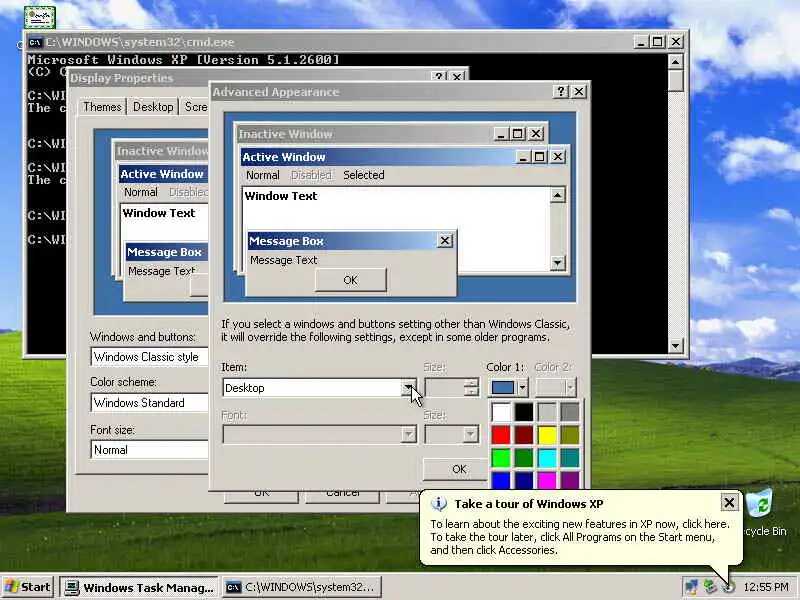Click the Item Size spinner arrows
The height and width of the screenshot is (600, 800).
tap(471, 387)
